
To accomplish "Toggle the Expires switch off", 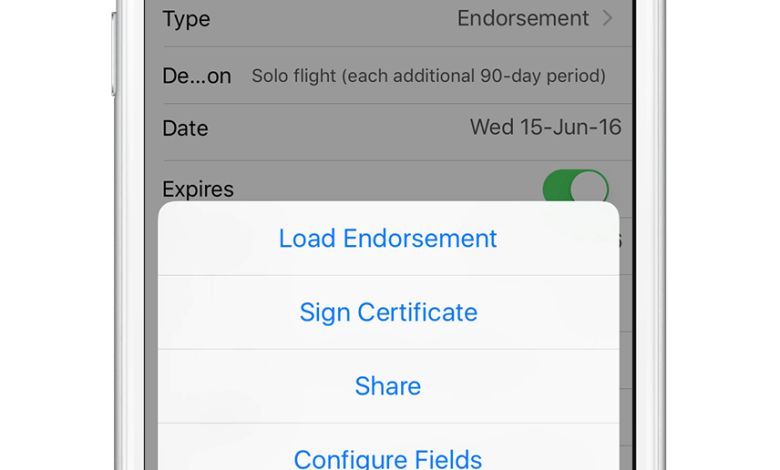I will click(x=576, y=188).
